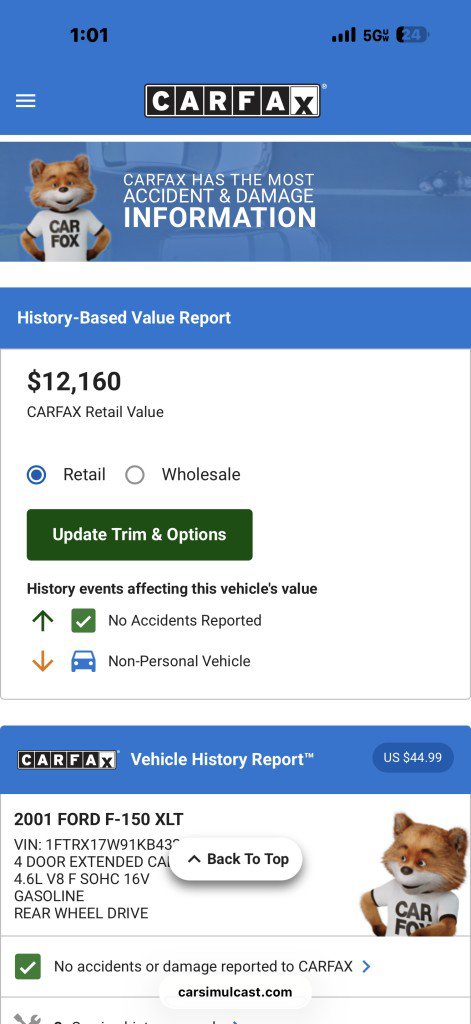Tap '2001 FORD F-150 XLT' title
Viewport: 471px width, 1024px height.
click(99, 819)
